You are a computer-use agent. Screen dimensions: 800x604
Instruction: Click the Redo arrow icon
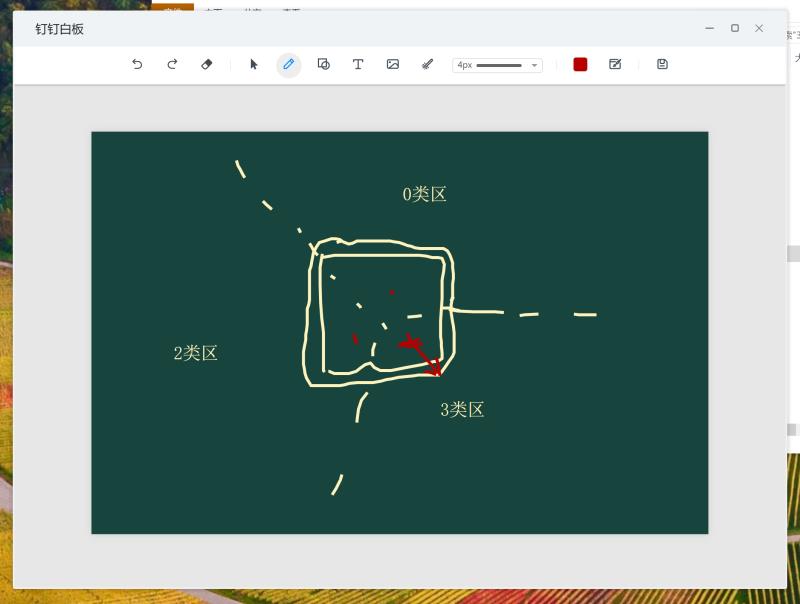pyautogui.click(x=172, y=64)
